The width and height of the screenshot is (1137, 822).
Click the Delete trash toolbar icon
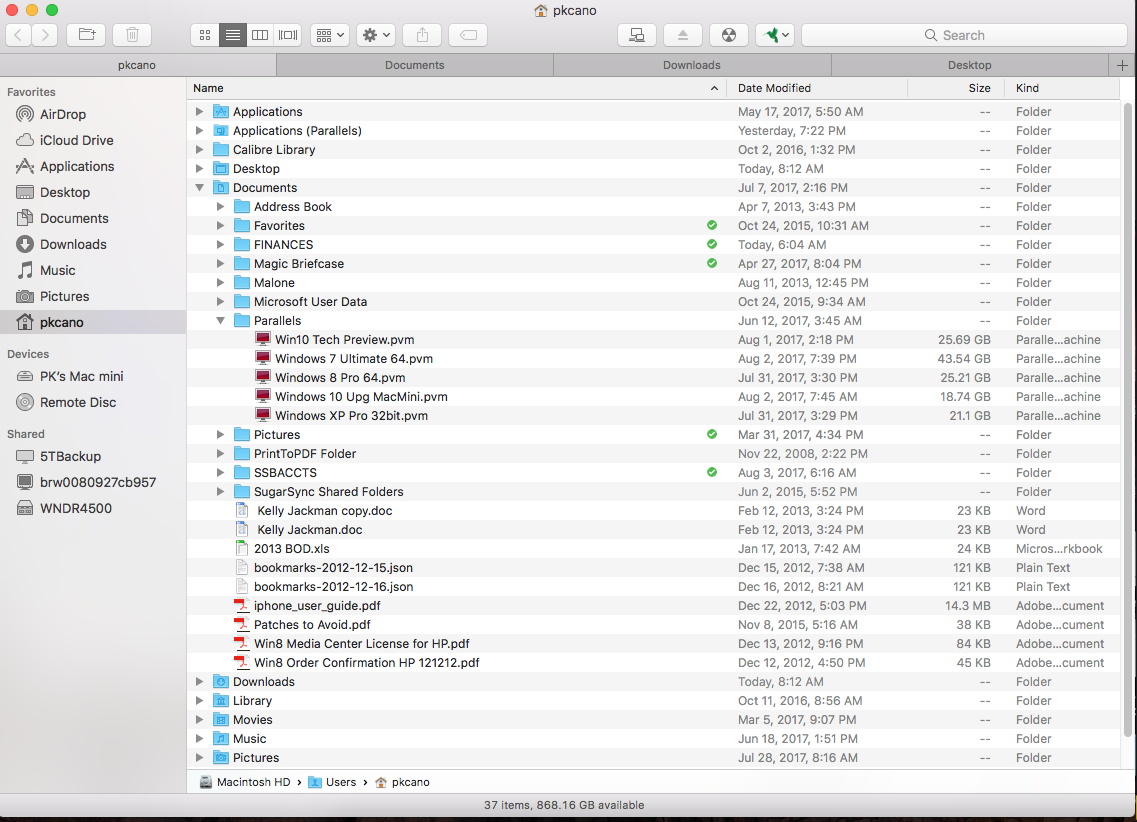click(132, 35)
